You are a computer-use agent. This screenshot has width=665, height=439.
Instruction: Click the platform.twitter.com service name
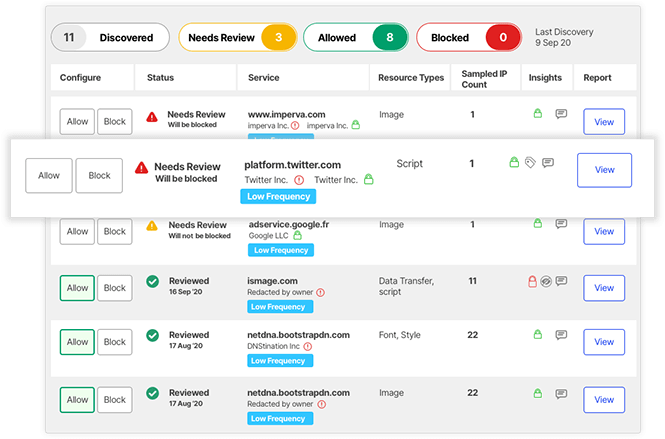point(293,165)
